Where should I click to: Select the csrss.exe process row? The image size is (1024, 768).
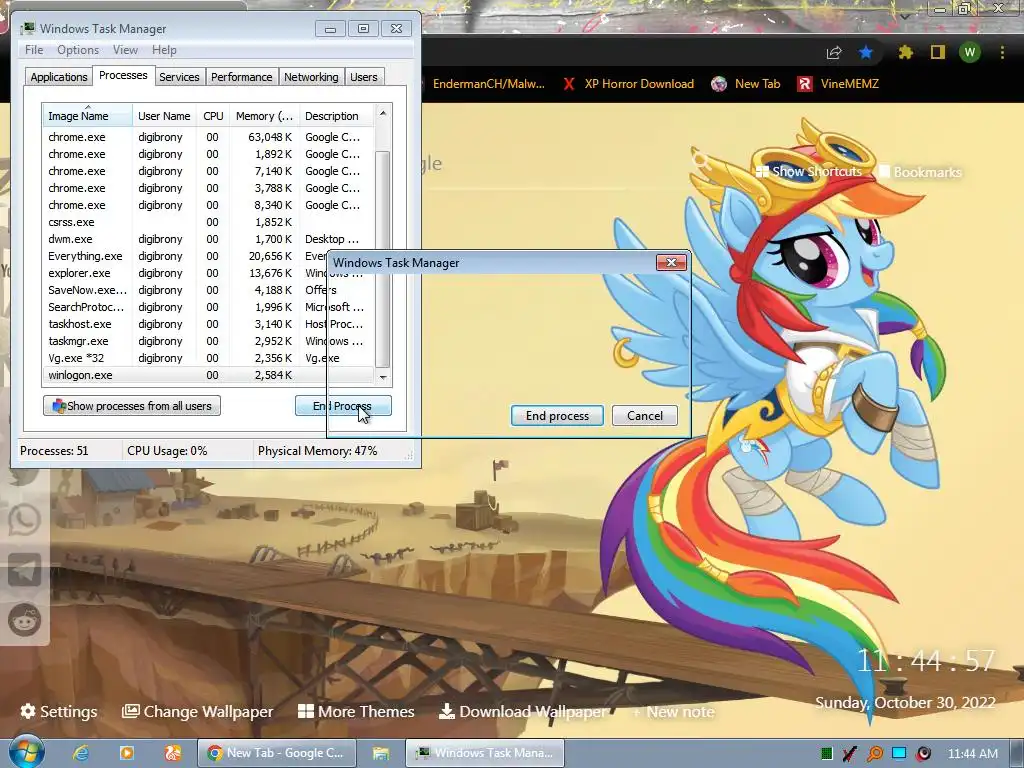tap(209, 222)
